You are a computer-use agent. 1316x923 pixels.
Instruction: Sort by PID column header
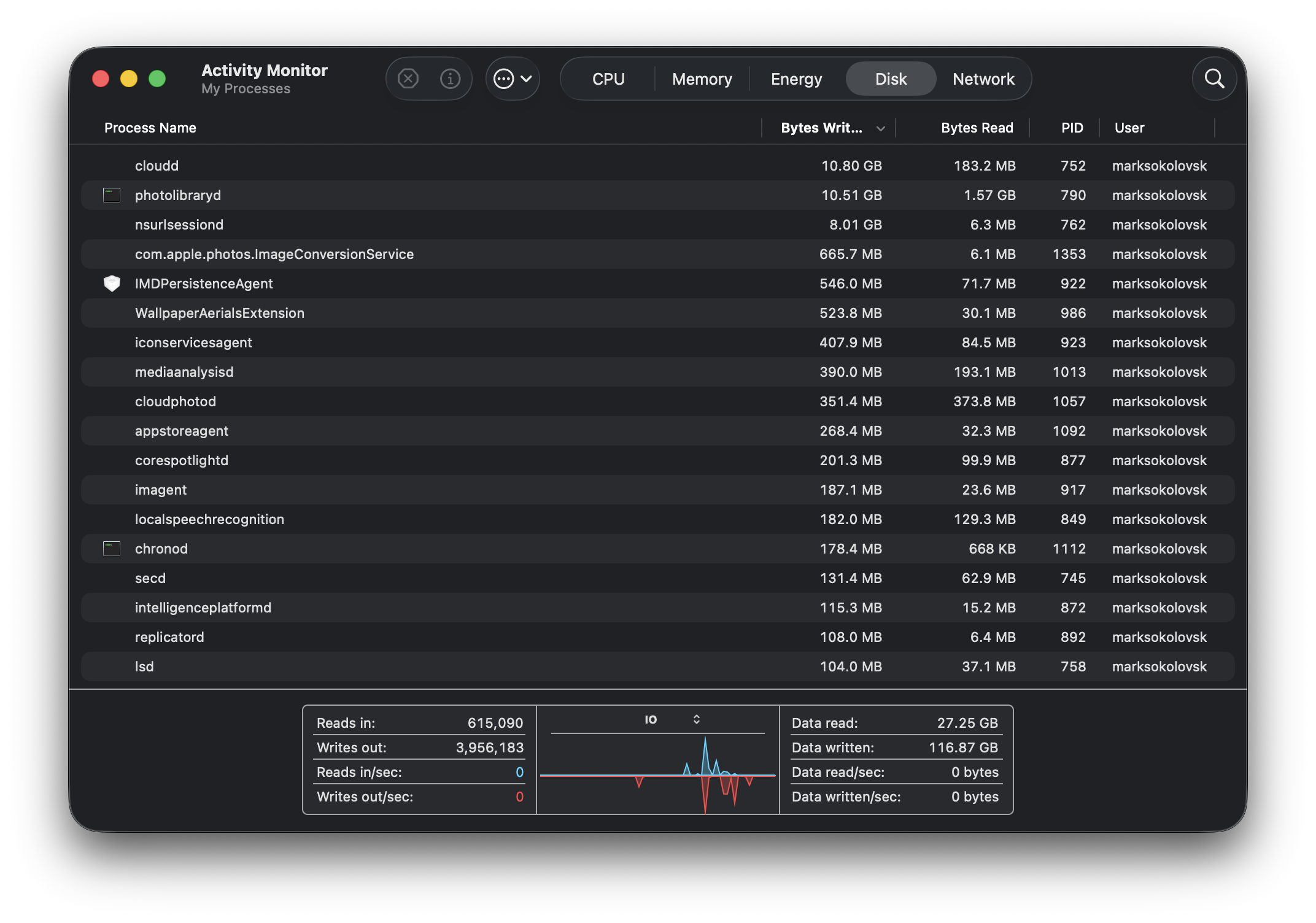[1072, 128]
